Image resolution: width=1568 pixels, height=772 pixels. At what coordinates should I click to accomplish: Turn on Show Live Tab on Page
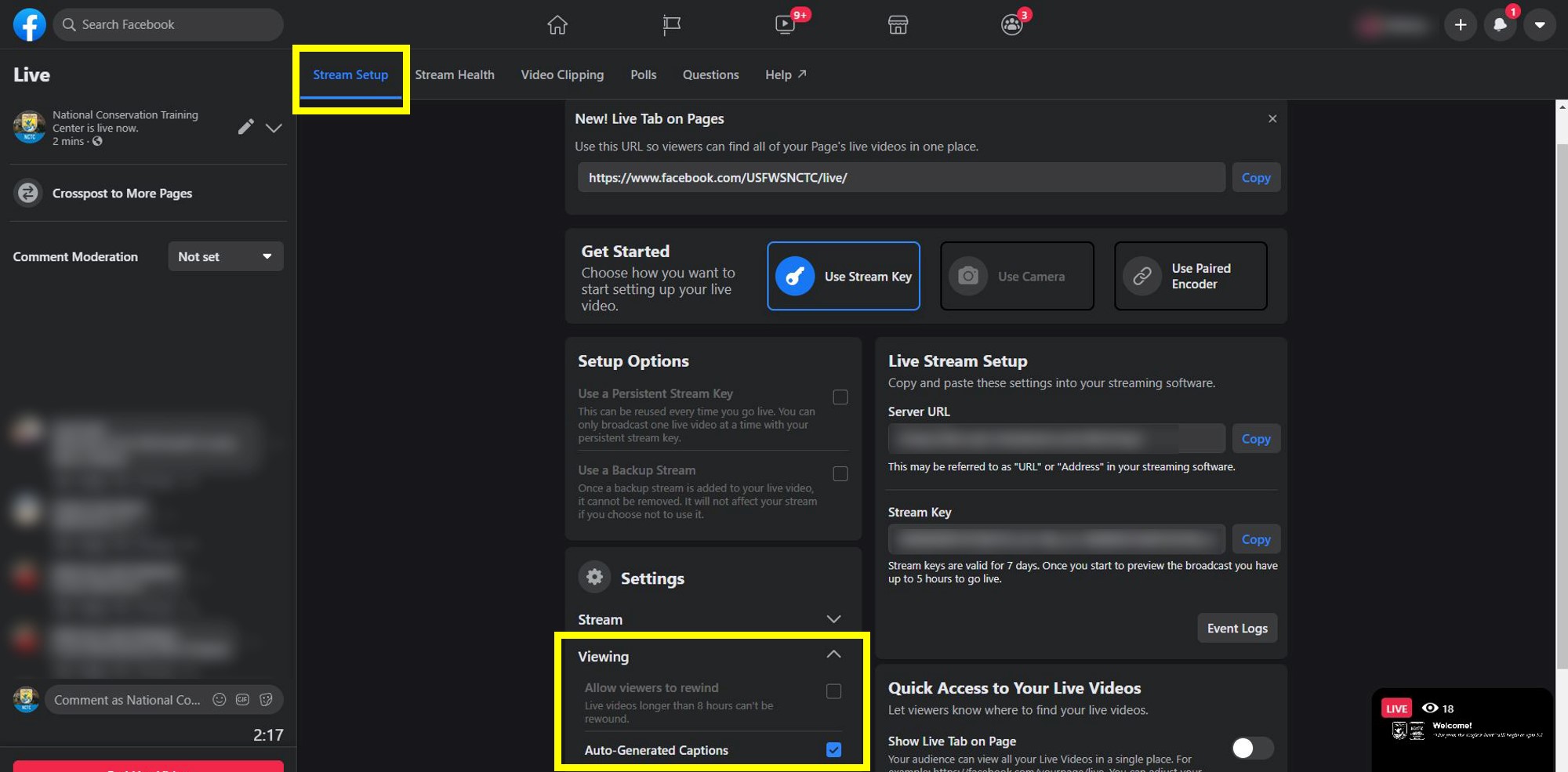click(1251, 748)
